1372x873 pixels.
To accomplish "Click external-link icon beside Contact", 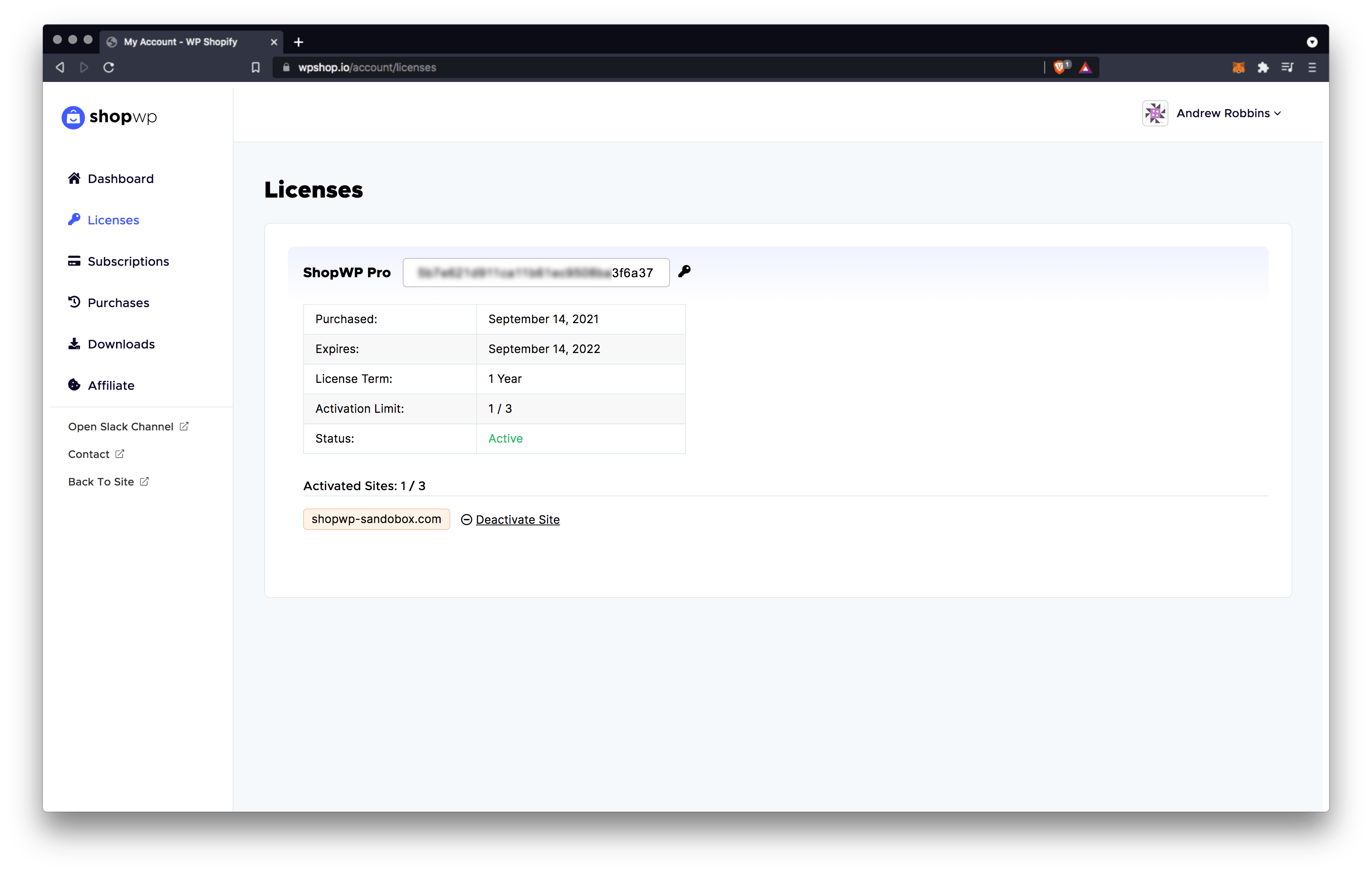I will tap(120, 454).
